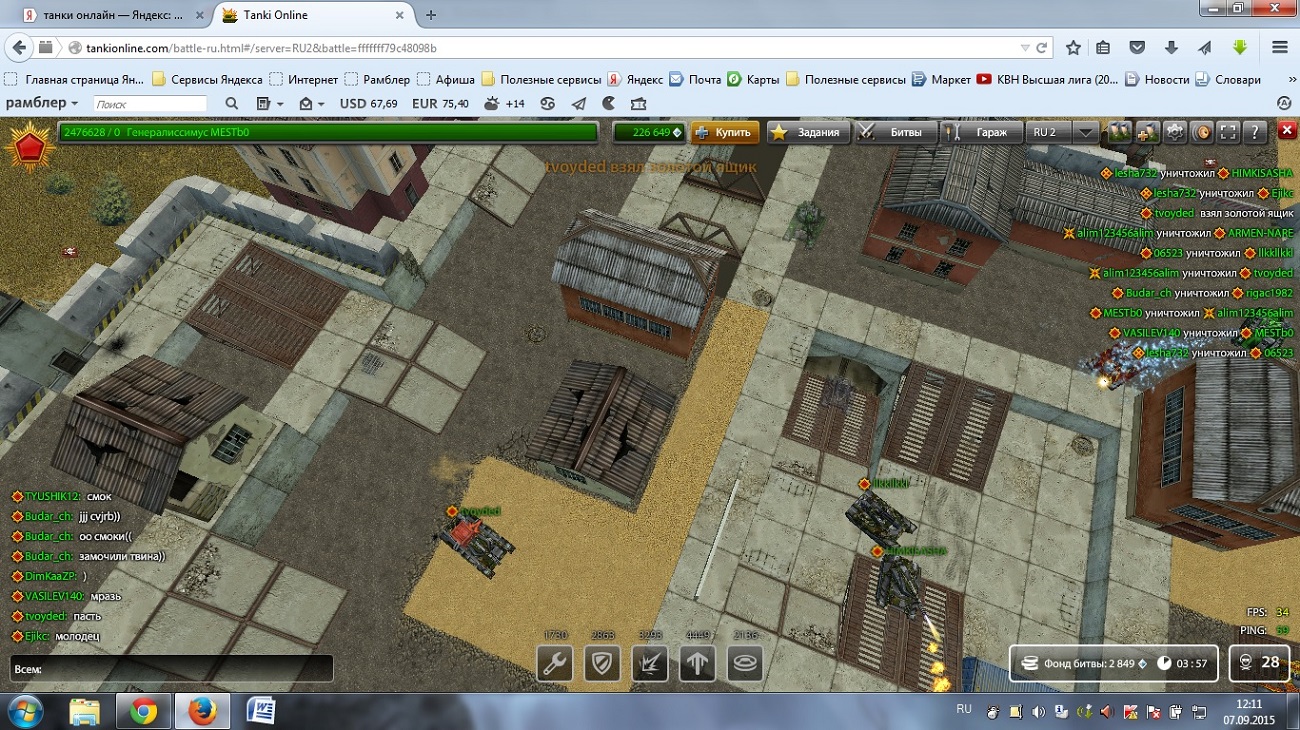Viewport: 1300px width, 730px height.
Task: Activate the double damage supply
Action: pyautogui.click(x=650, y=662)
